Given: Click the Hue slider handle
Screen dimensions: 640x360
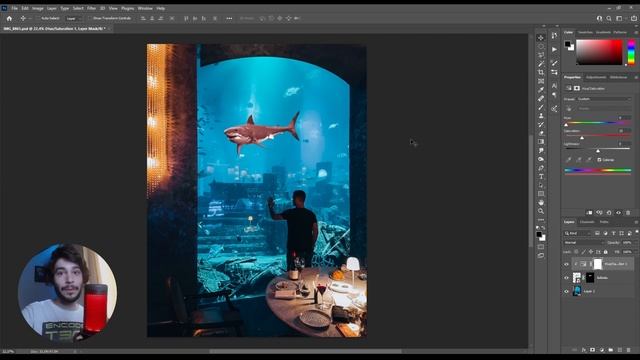Looking at the screenshot, I should click(566, 125).
